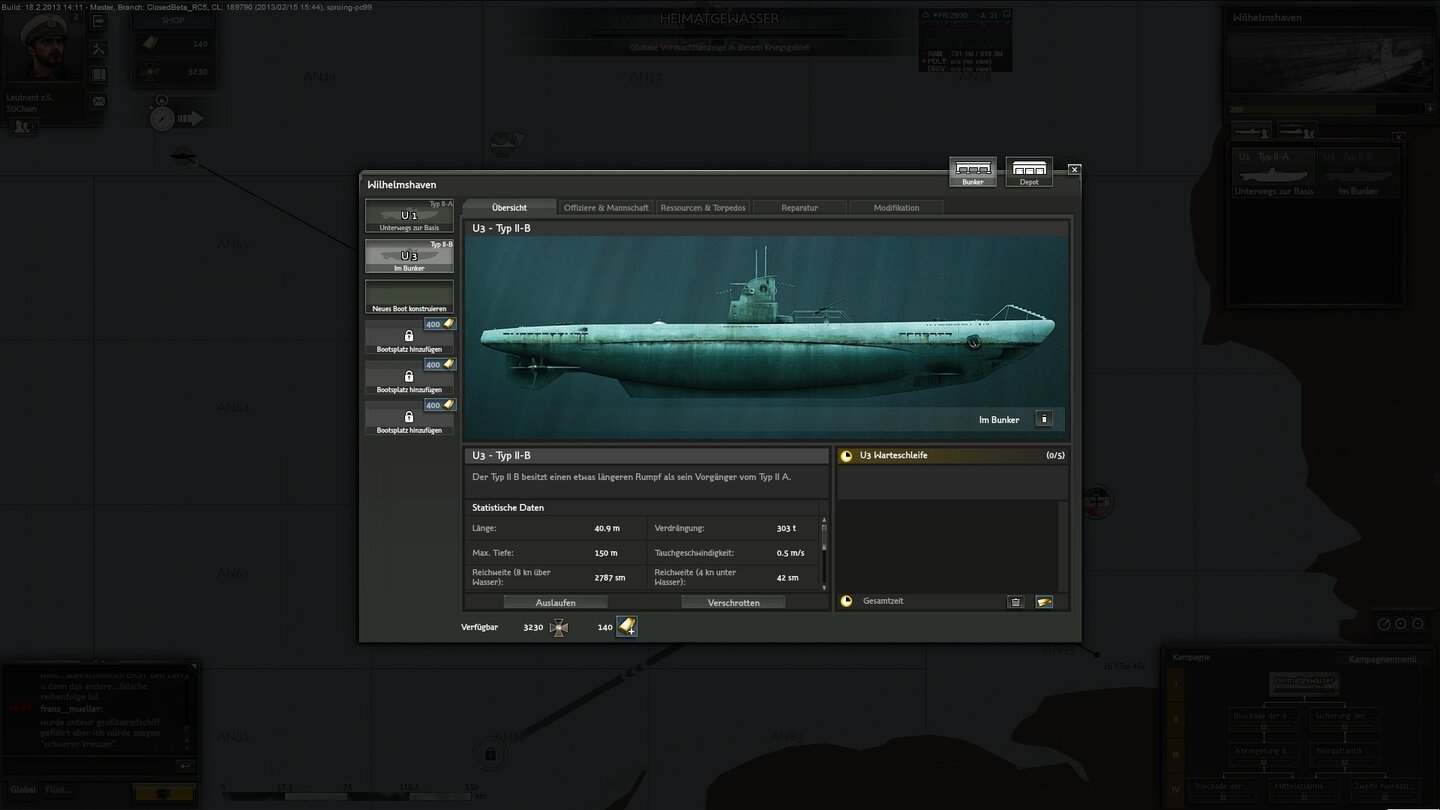Screen dimensions: 1440x810
Task: Select the Global chat tab
Action: tap(23, 790)
